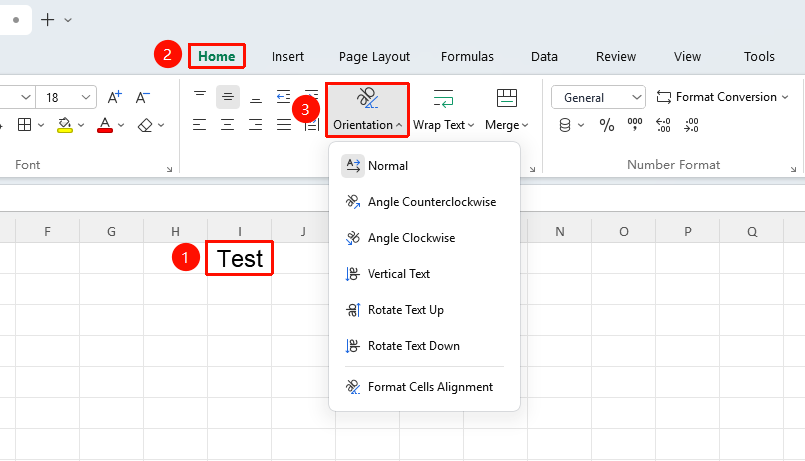Select column F header
The height and width of the screenshot is (461, 805).
[47, 232]
